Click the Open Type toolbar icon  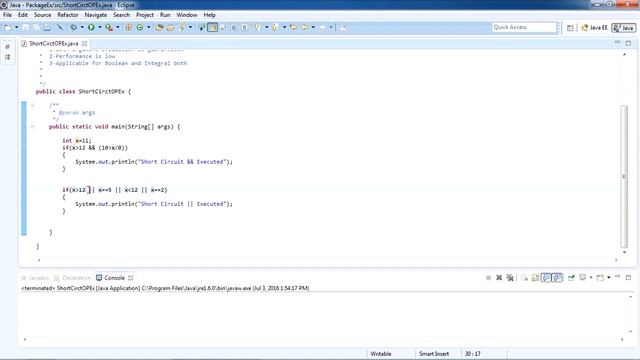click(159, 27)
